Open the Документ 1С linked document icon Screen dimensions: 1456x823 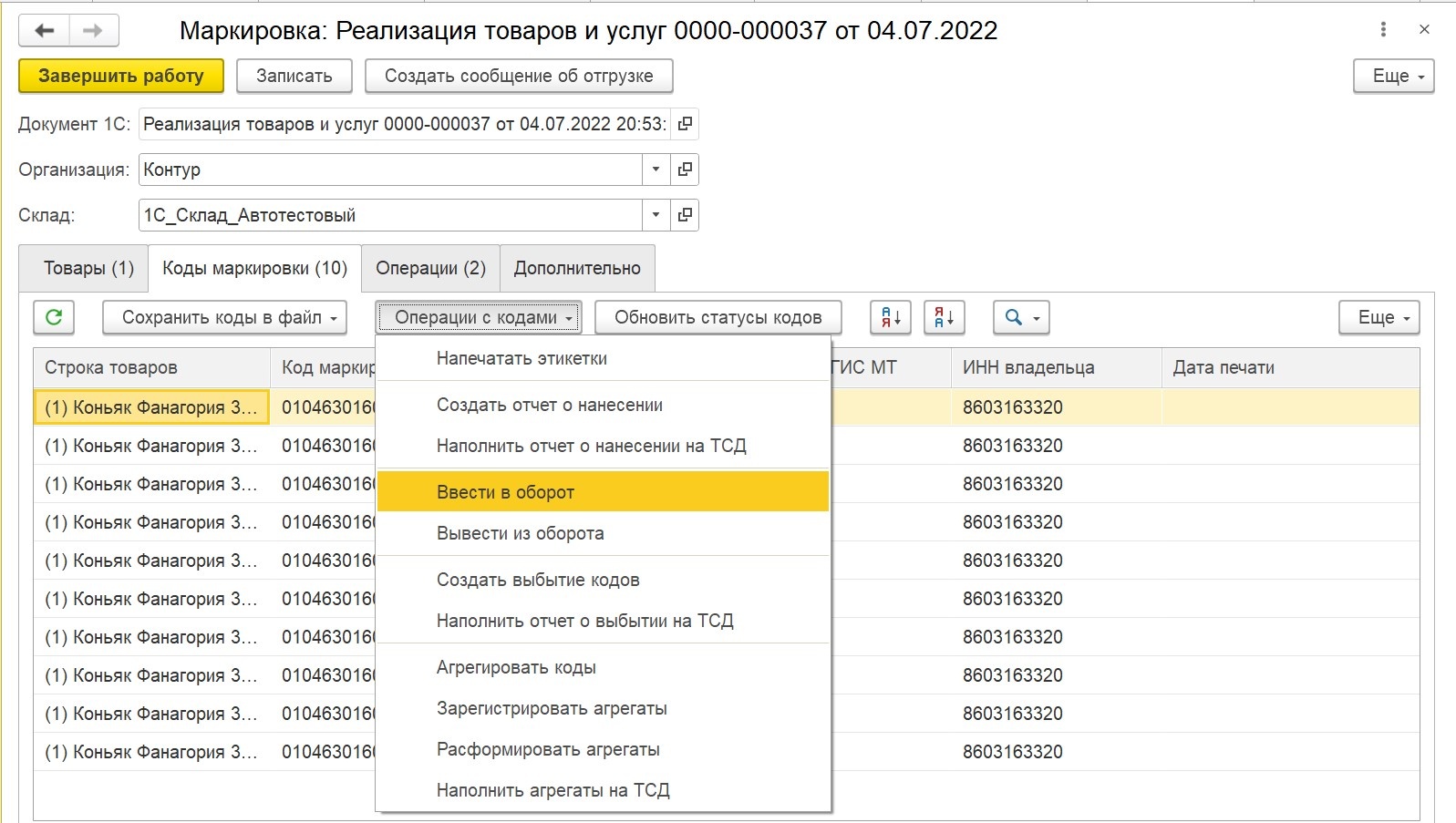point(685,124)
